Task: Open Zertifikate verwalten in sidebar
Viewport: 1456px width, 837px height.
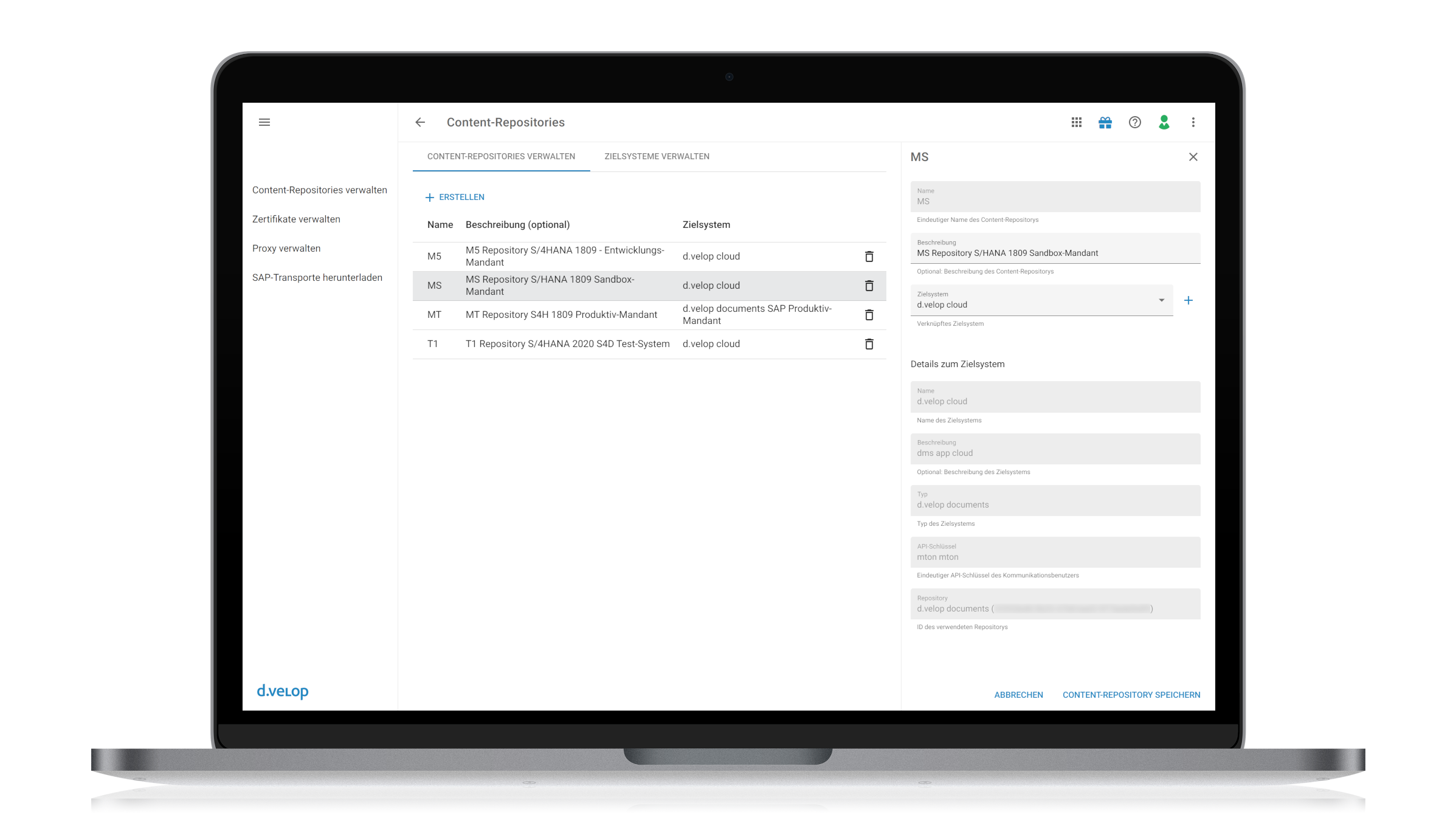Action: point(296,219)
